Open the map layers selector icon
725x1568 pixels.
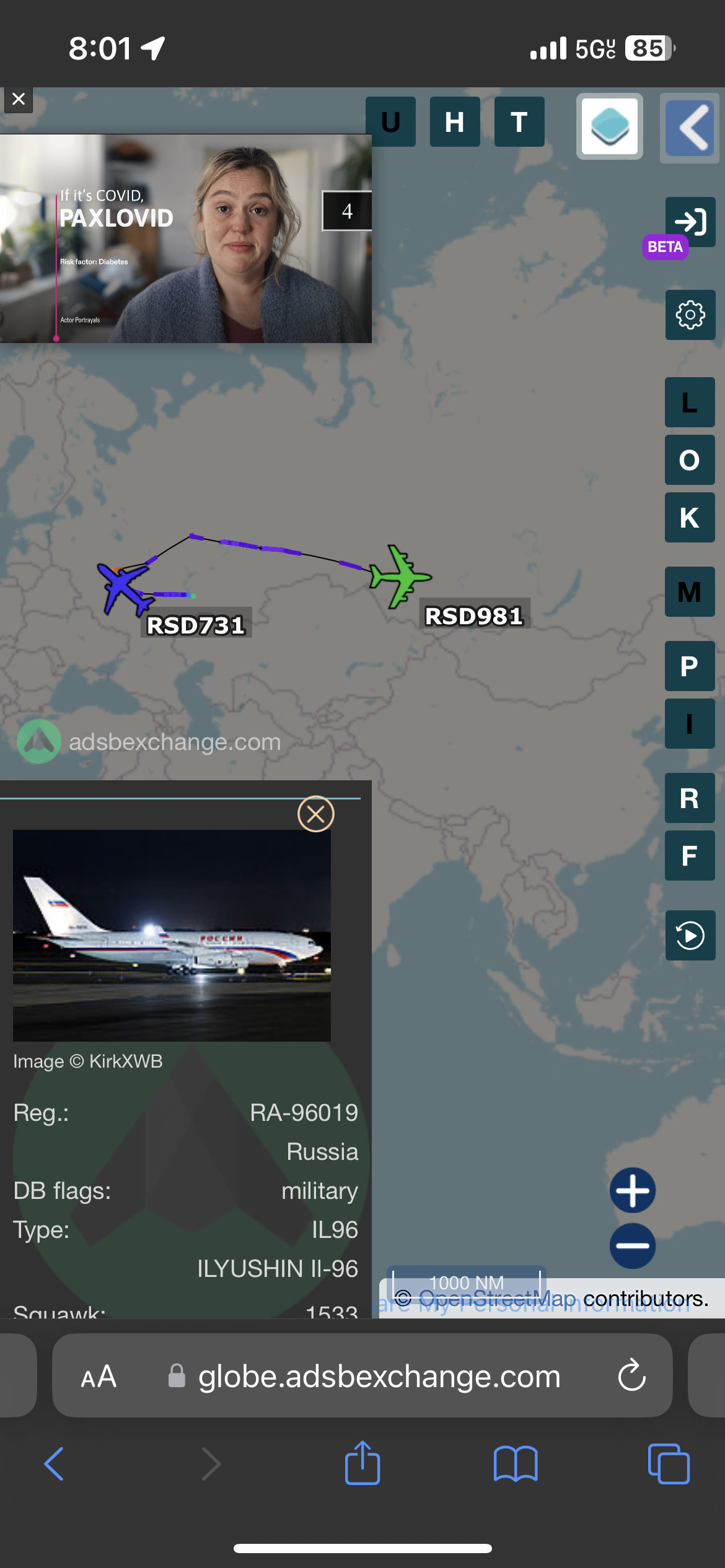coord(610,126)
